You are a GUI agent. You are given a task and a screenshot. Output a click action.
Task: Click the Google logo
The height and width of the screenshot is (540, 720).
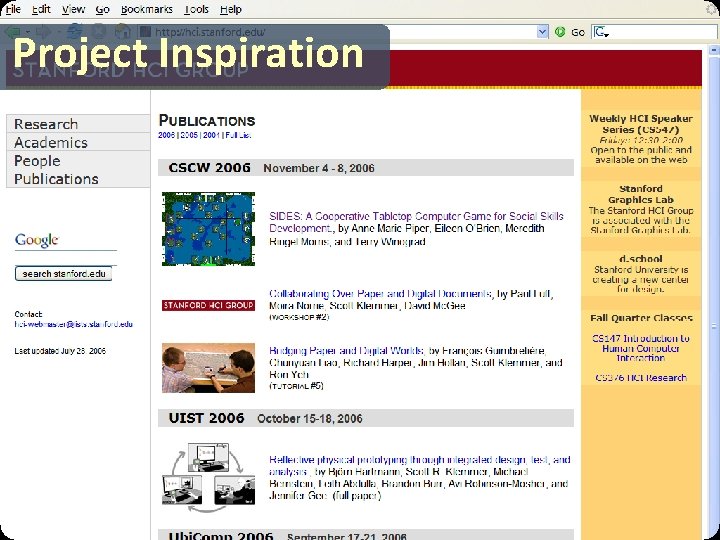tap(37, 240)
